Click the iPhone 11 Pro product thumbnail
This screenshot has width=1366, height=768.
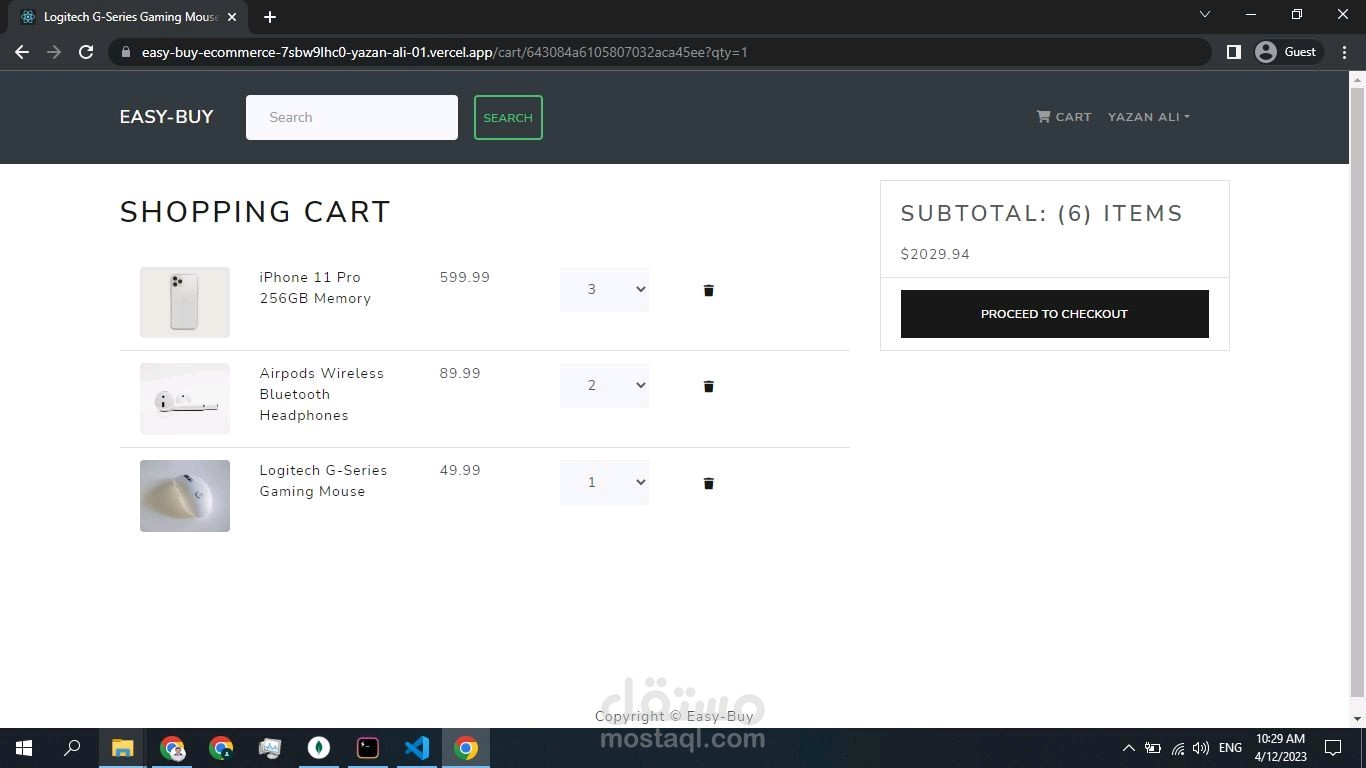pos(185,302)
